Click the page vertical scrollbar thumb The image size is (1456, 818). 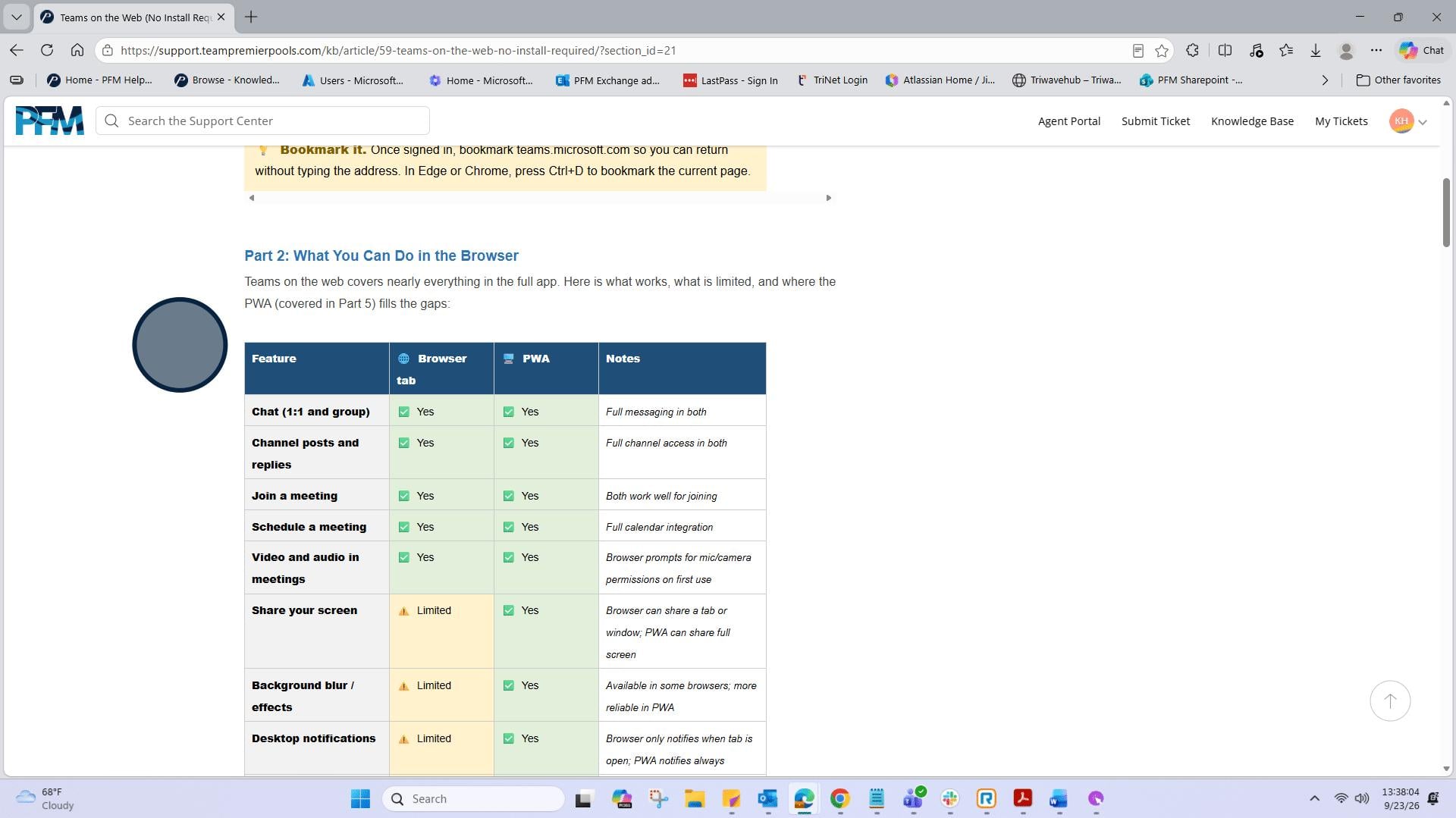tap(1446, 212)
